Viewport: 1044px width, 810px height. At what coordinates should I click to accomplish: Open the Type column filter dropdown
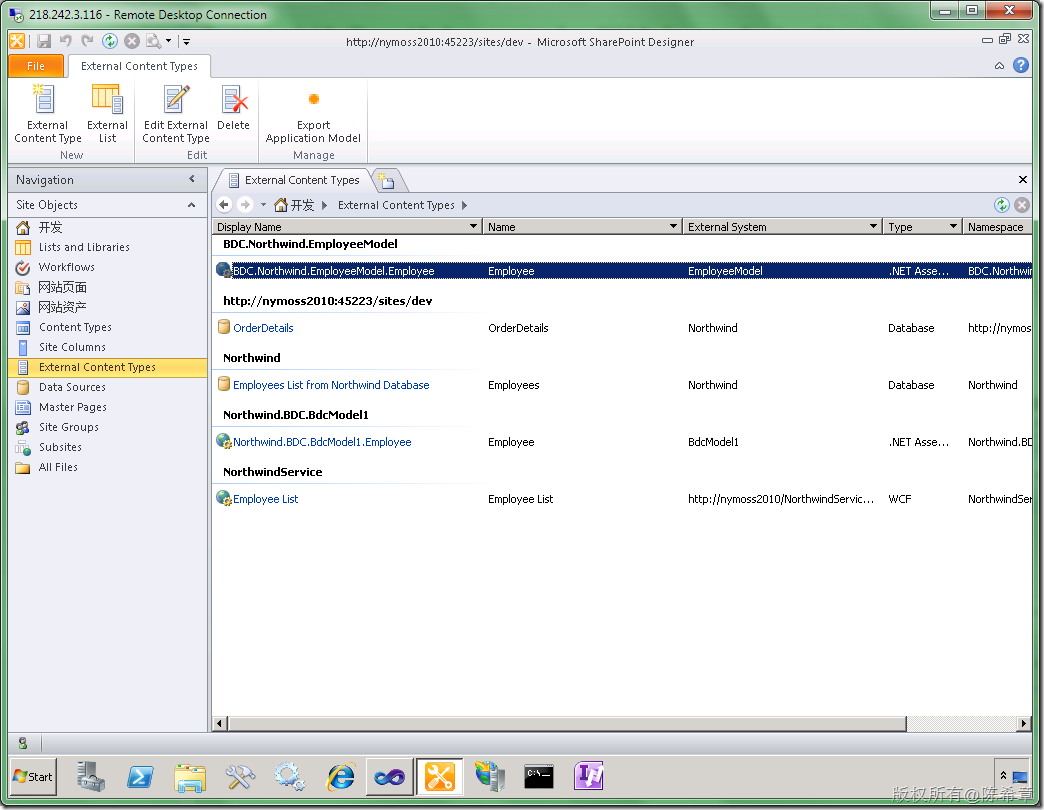(x=953, y=226)
